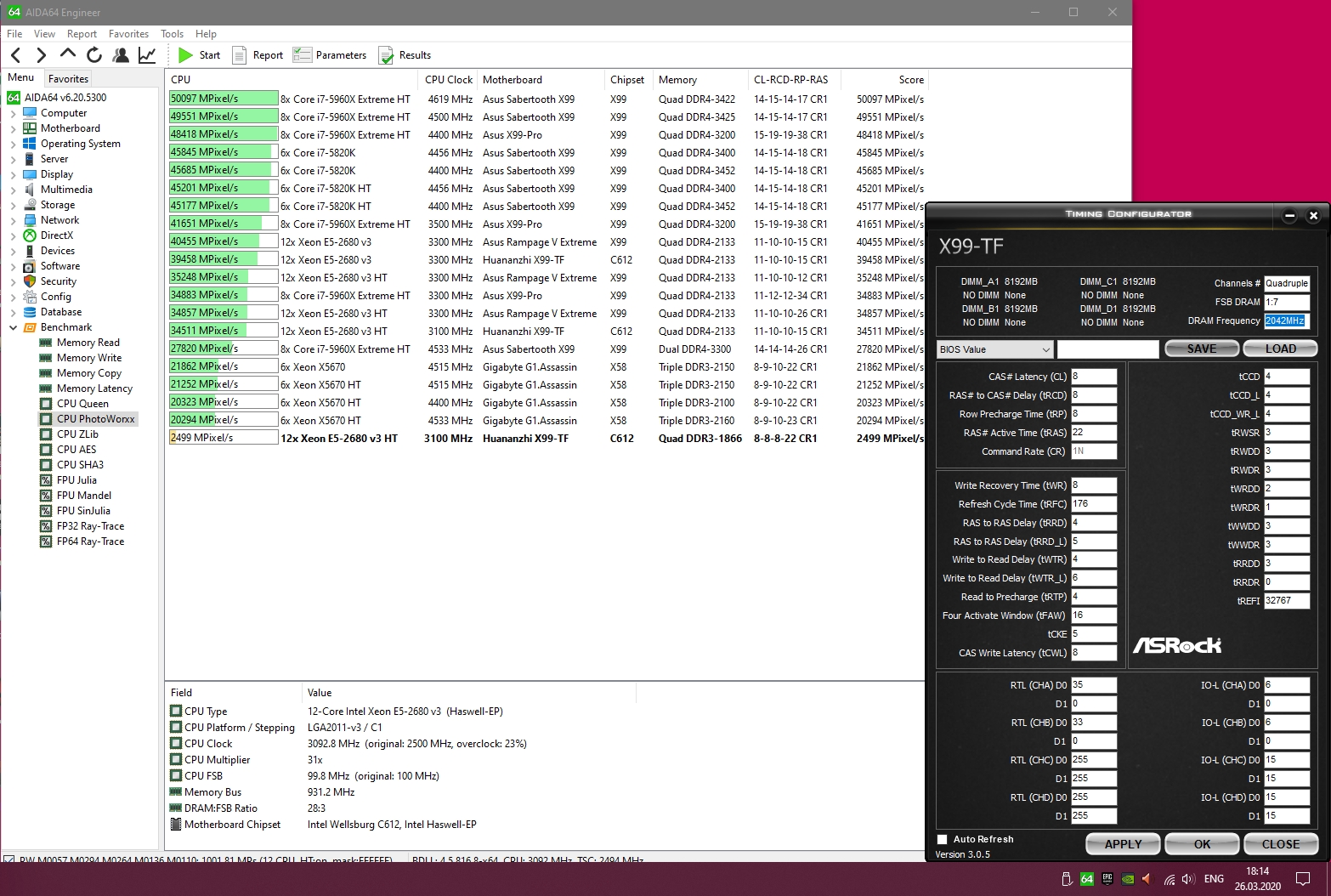Sort by the Score column header

[885, 80]
